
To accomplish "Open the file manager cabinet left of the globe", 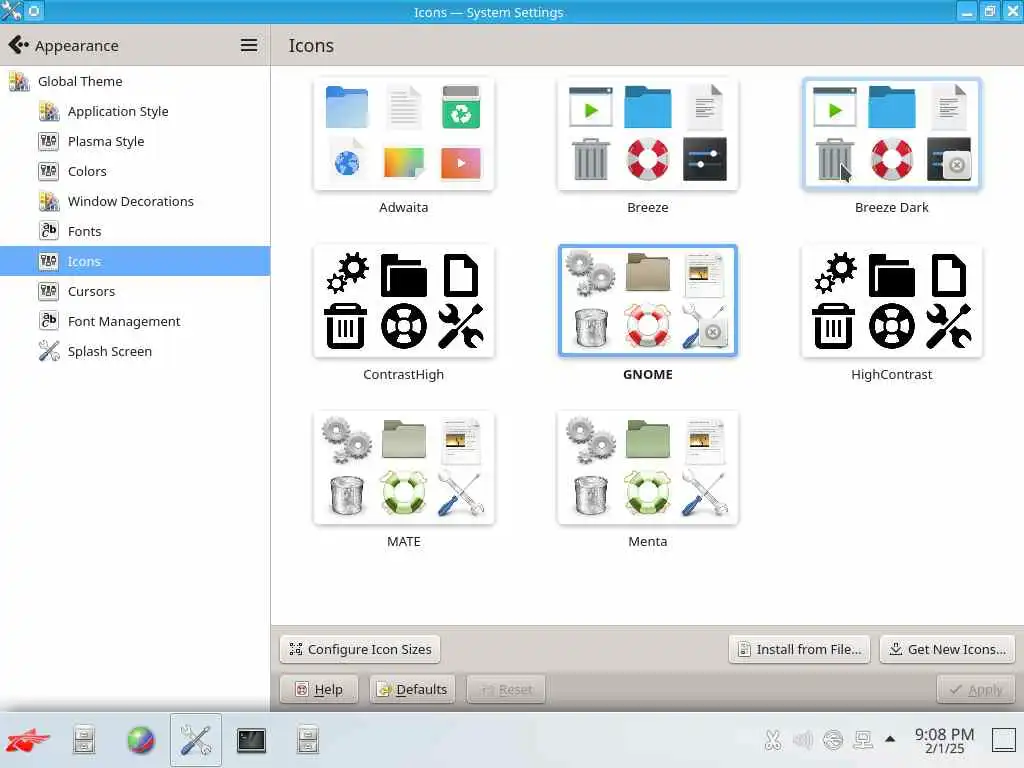I will (x=84, y=741).
